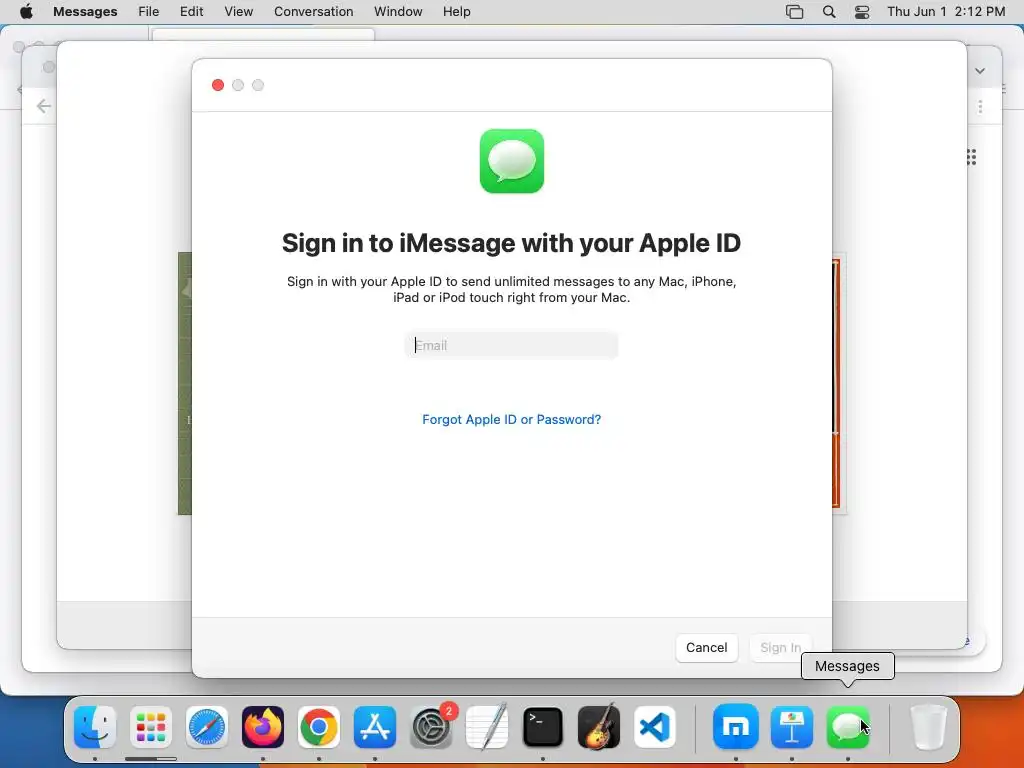The image size is (1024, 768).
Task: Click back arrow in background window
Action: (44, 106)
